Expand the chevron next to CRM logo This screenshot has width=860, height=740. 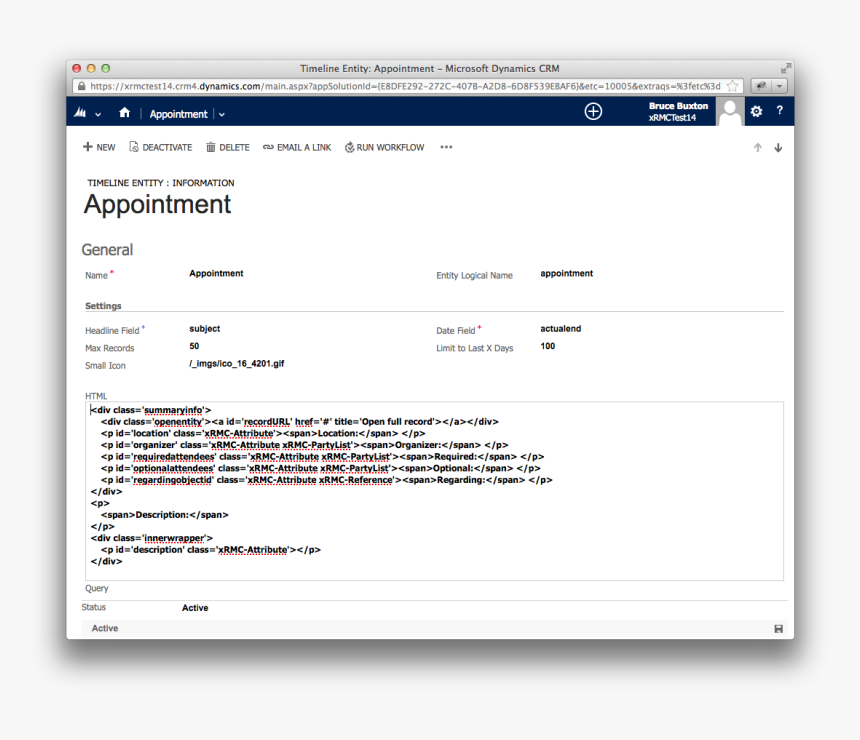coord(98,114)
